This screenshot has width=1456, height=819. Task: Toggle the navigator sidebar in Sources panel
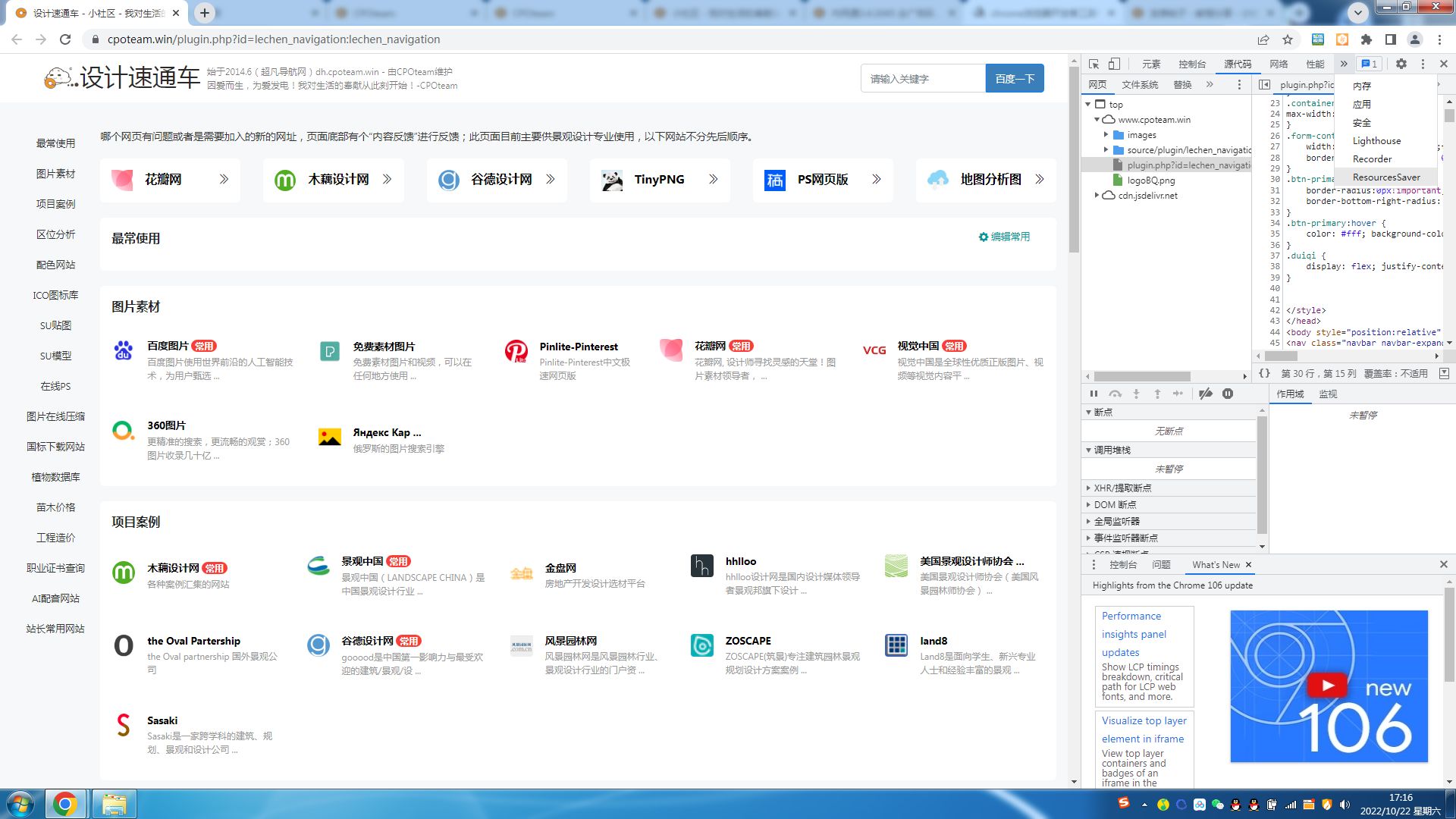click(x=1264, y=84)
